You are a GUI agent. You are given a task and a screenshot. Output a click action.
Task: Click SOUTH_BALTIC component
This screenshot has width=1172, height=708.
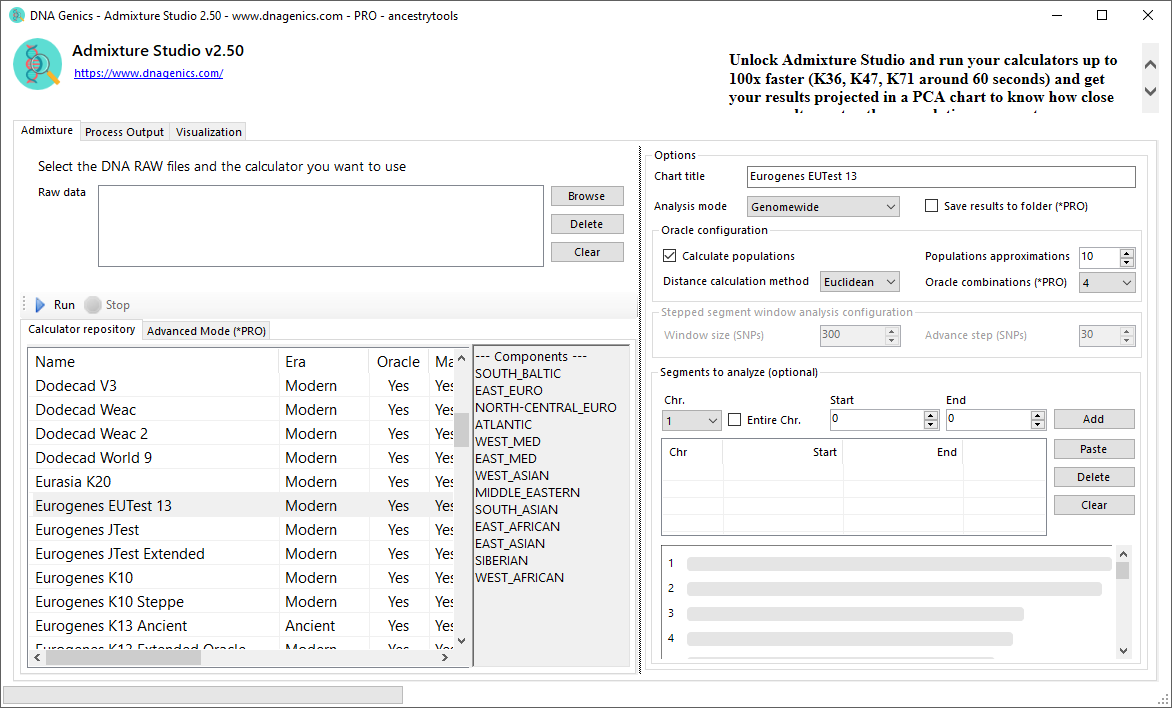(518, 374)
